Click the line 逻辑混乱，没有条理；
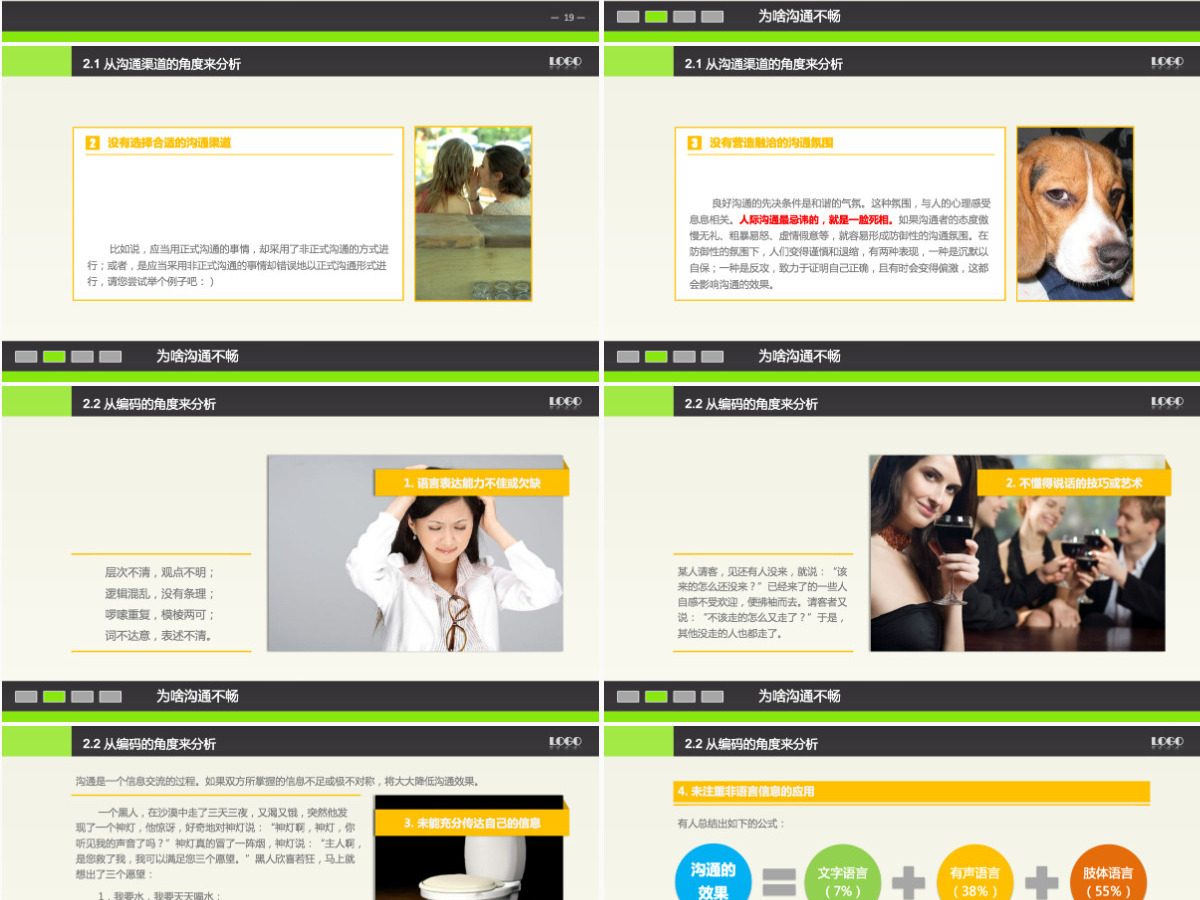The width and height of the screenshot is (1200, 900). (161, 593)
